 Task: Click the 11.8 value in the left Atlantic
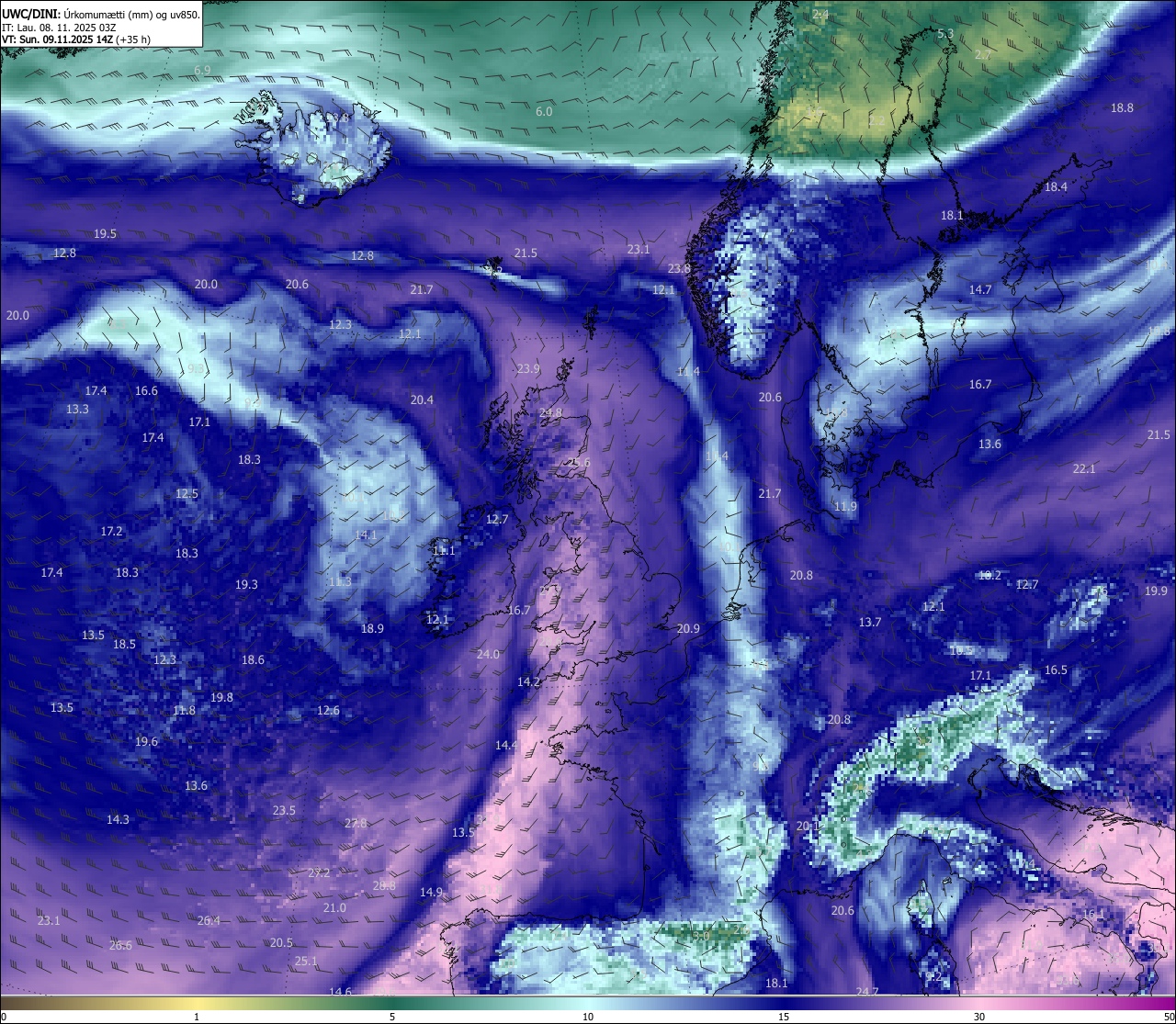[x=184, y=710]
